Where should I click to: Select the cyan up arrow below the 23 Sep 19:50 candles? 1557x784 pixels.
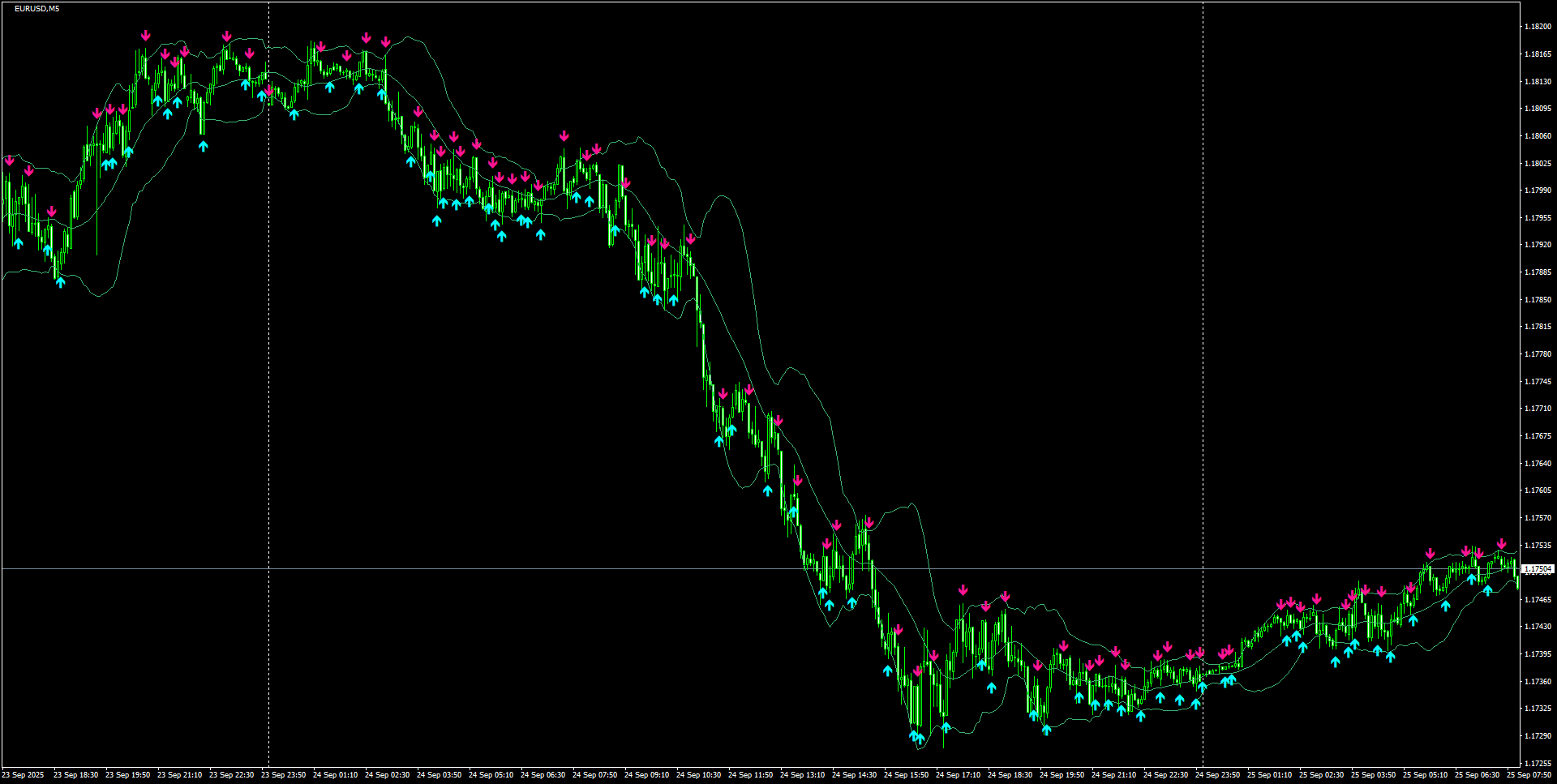pos(127,152)
